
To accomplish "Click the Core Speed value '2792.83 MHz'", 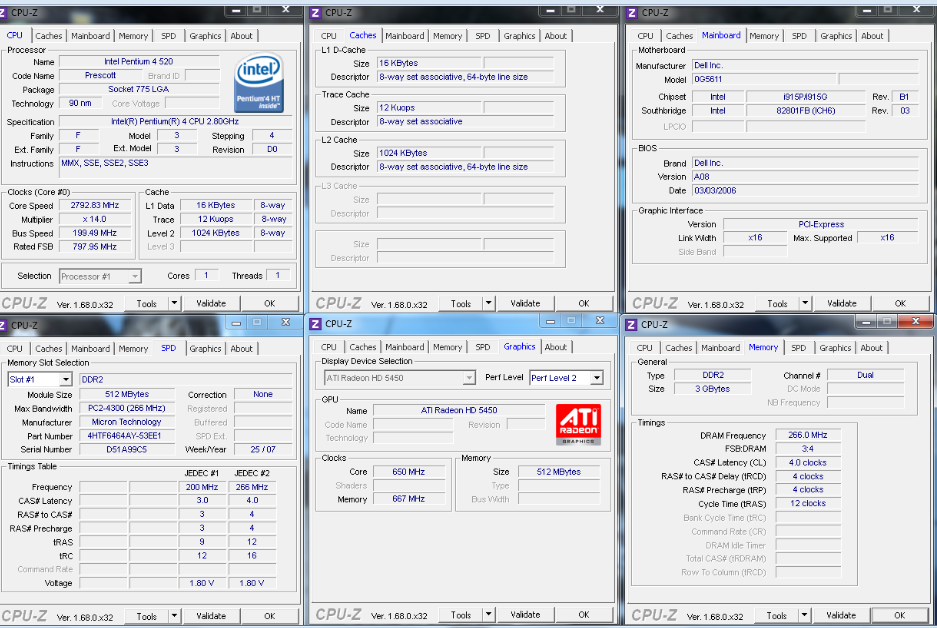I will coord(95,205).
